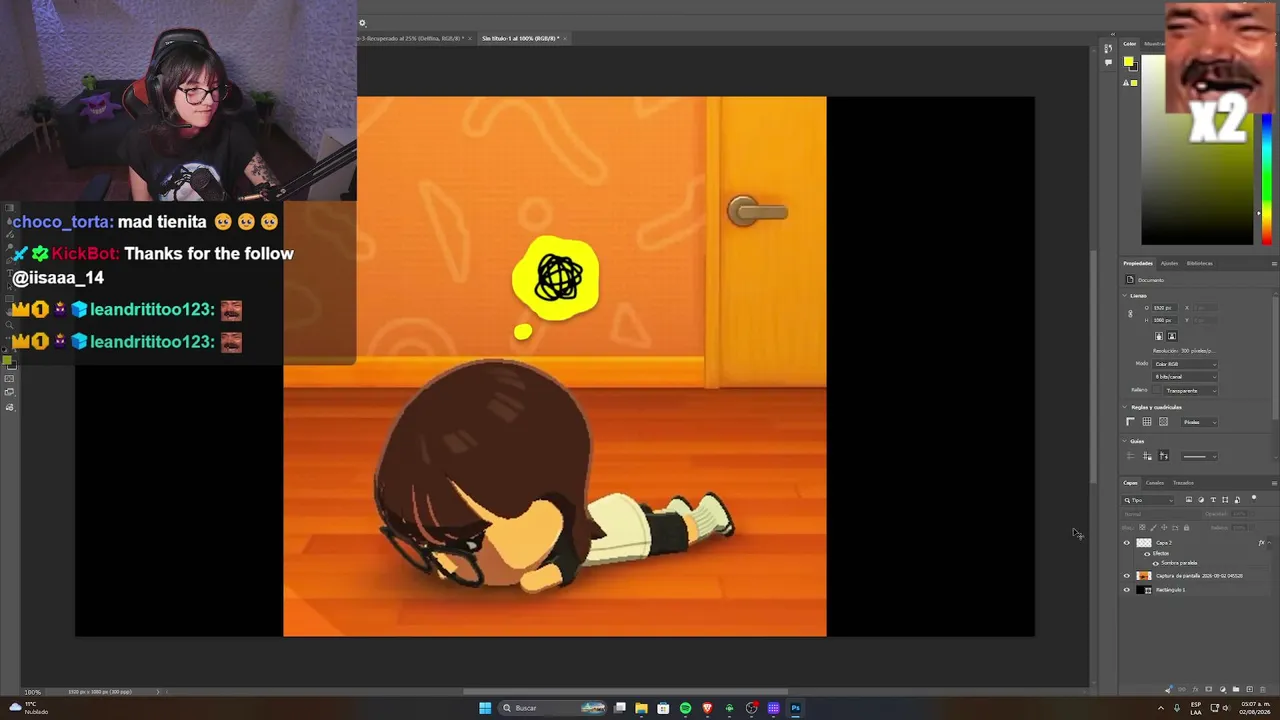This screenshot has width=1280, height=720.
Task: Lock layer position icon
Action: click(1164, 528)
